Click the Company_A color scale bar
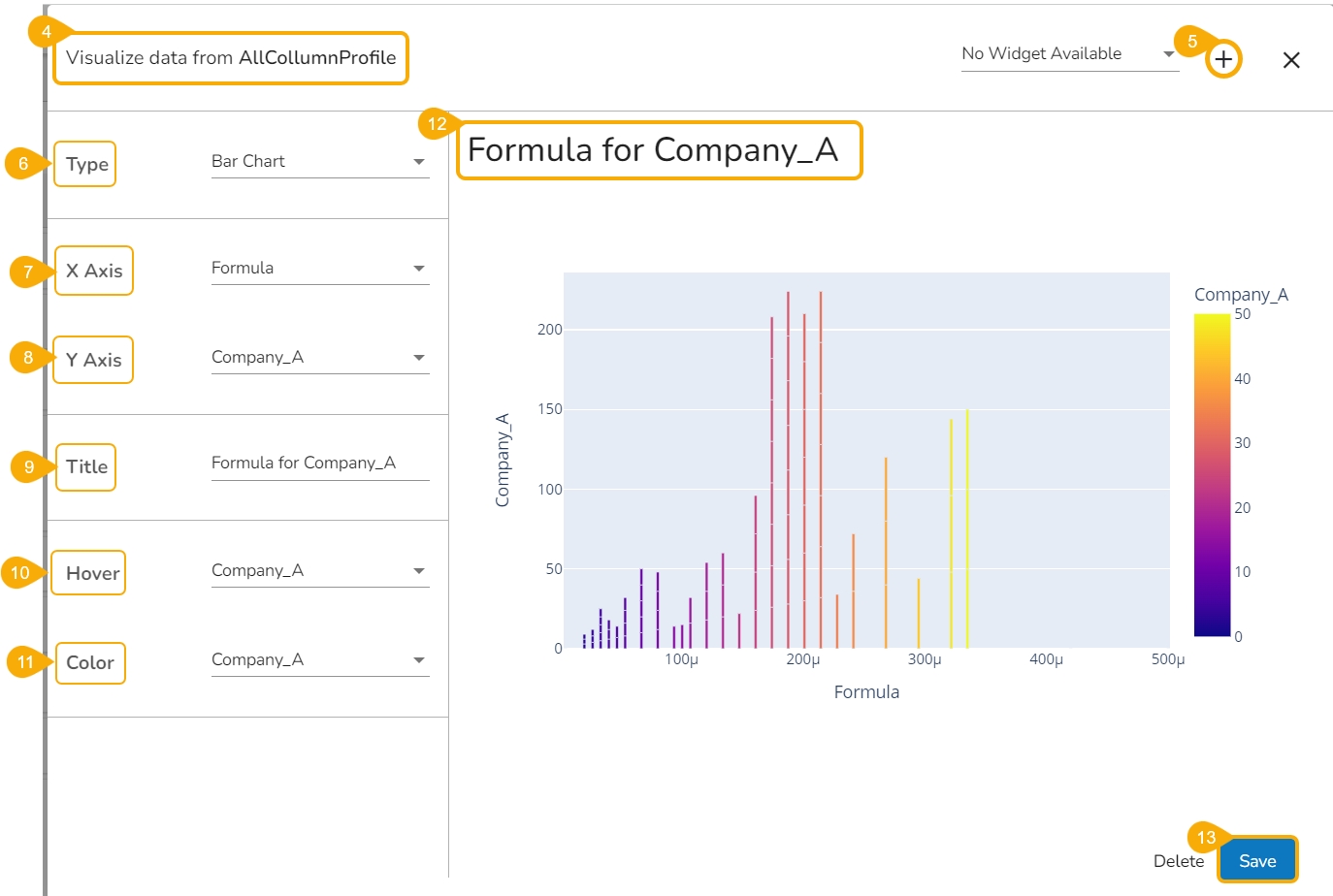 click(1212, 475)
